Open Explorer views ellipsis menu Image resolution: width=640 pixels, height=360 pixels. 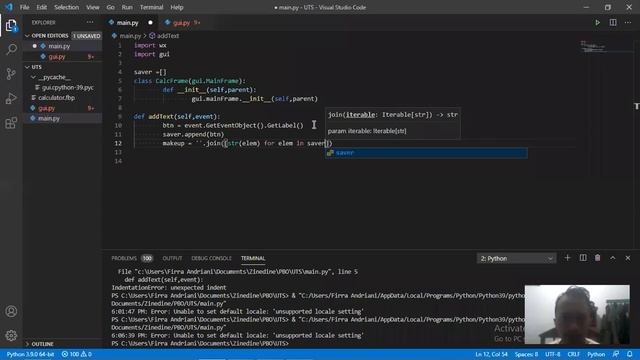pyautogui.click(x=90, y=22)
